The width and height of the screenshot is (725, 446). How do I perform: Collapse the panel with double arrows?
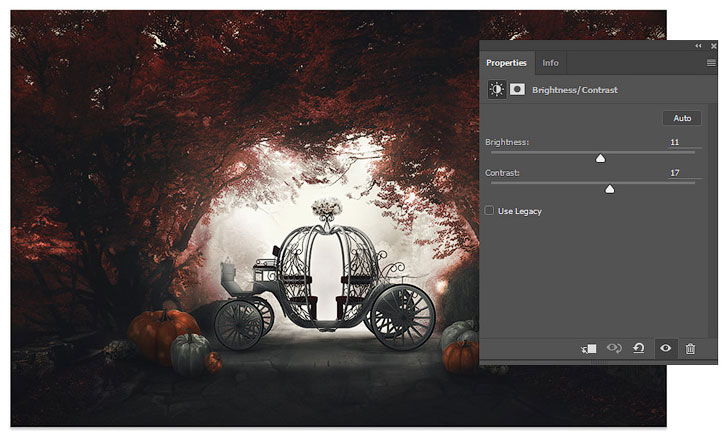[697, 46]
